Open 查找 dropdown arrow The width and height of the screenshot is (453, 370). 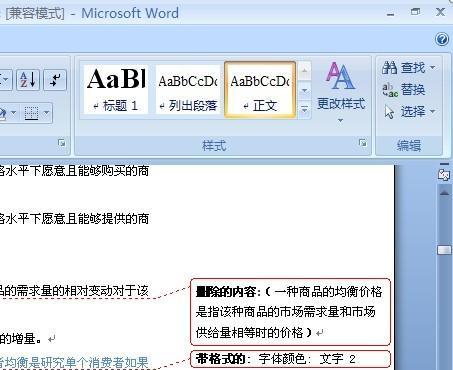pyautogui.click(x=432, y=68)
